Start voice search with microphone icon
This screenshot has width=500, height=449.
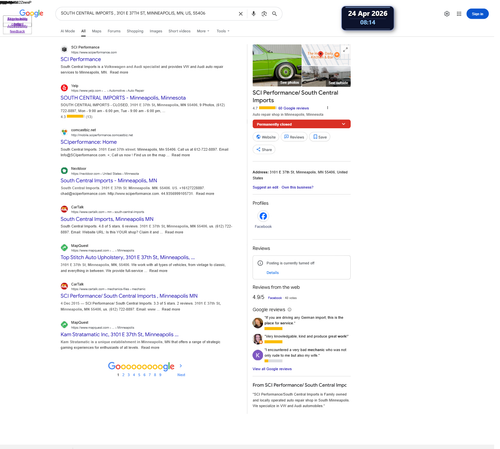tap(253, 14)
